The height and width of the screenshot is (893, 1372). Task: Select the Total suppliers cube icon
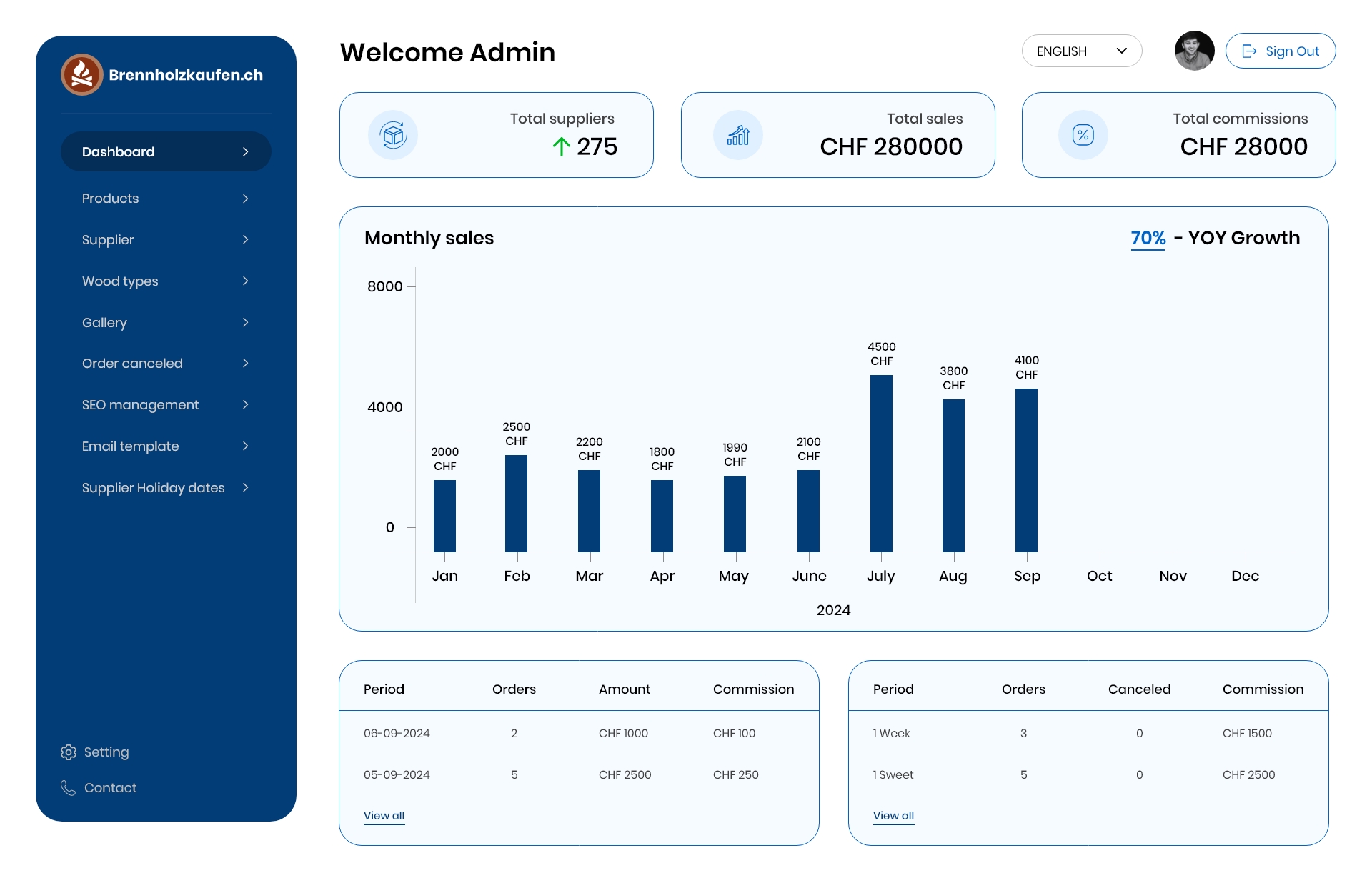392,134
